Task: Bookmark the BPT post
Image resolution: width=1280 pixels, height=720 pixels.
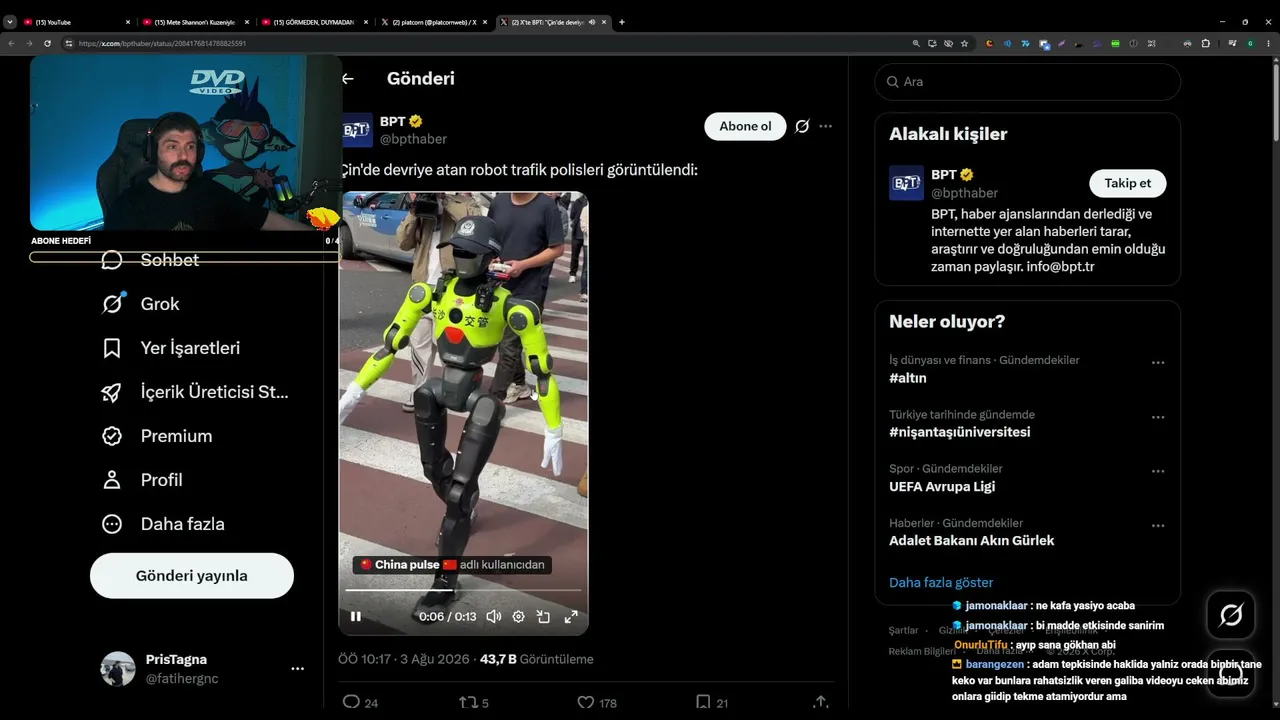Action: pyautogui.click(x=703, y=702)
